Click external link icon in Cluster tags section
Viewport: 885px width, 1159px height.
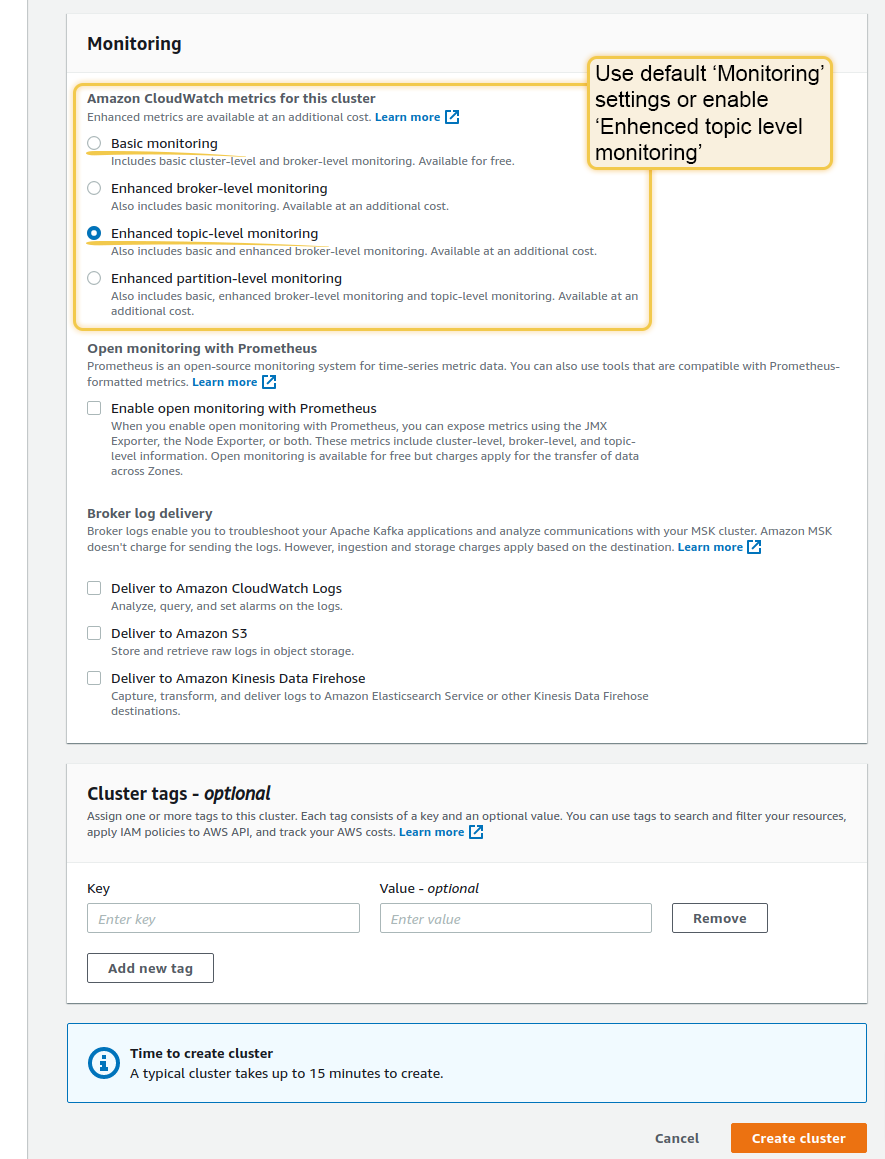476,832
